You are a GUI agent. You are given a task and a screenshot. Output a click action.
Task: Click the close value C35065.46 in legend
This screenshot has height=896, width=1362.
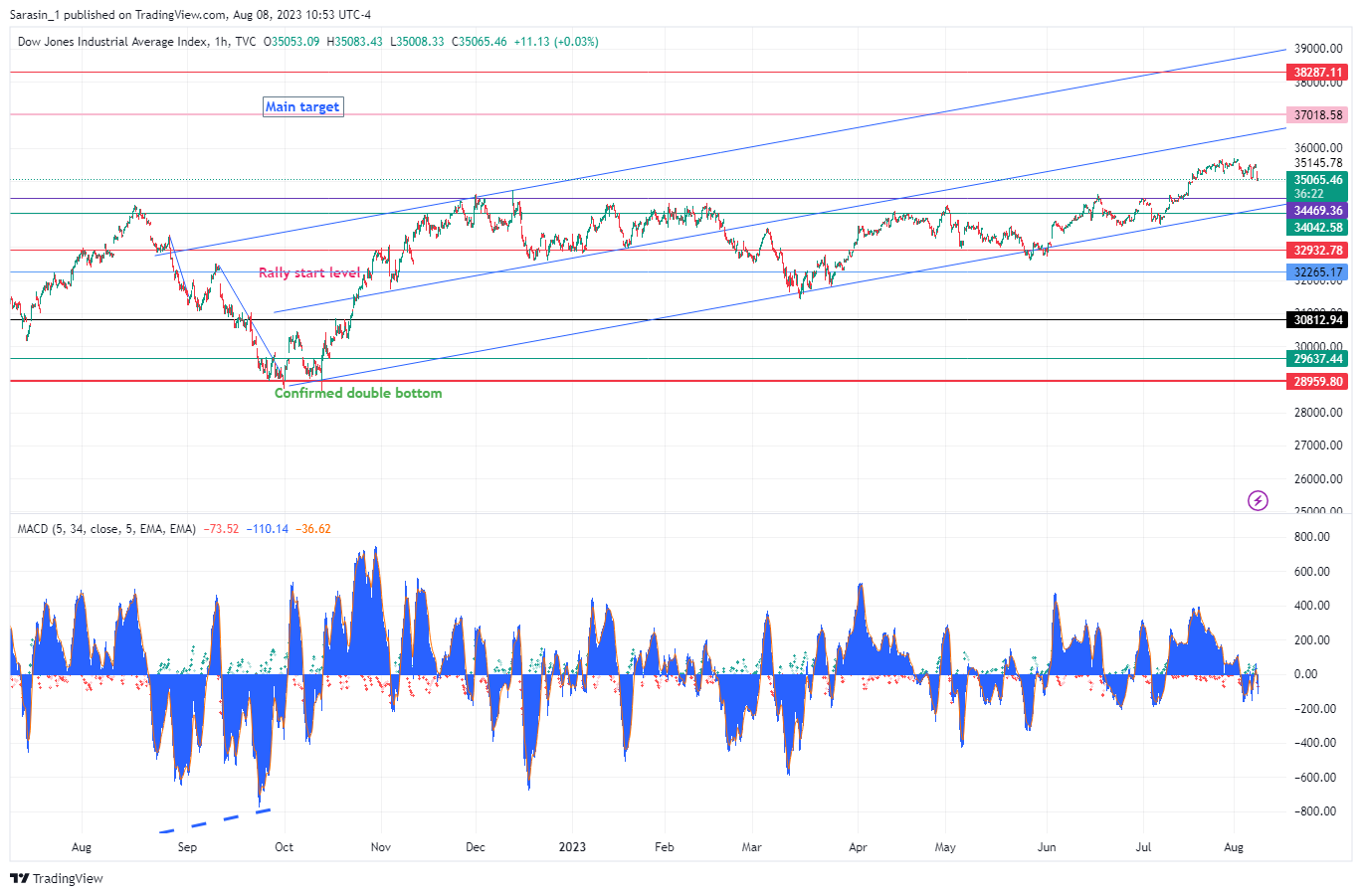click(480, 42)
